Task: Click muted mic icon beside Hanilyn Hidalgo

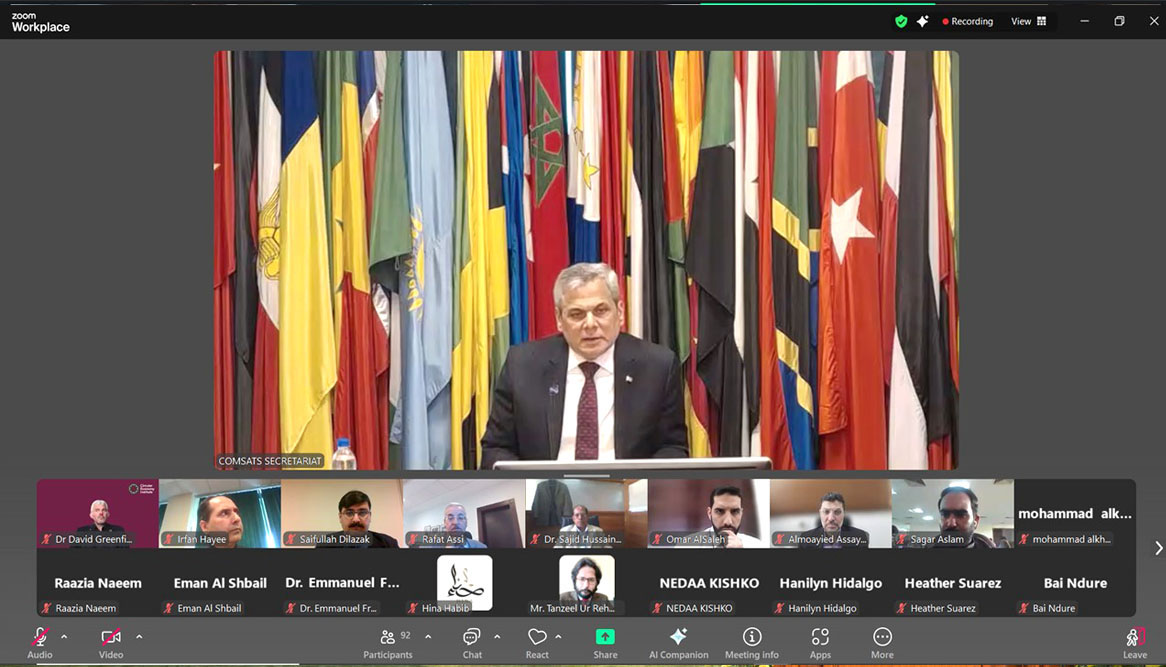Action: click(779, 608)
